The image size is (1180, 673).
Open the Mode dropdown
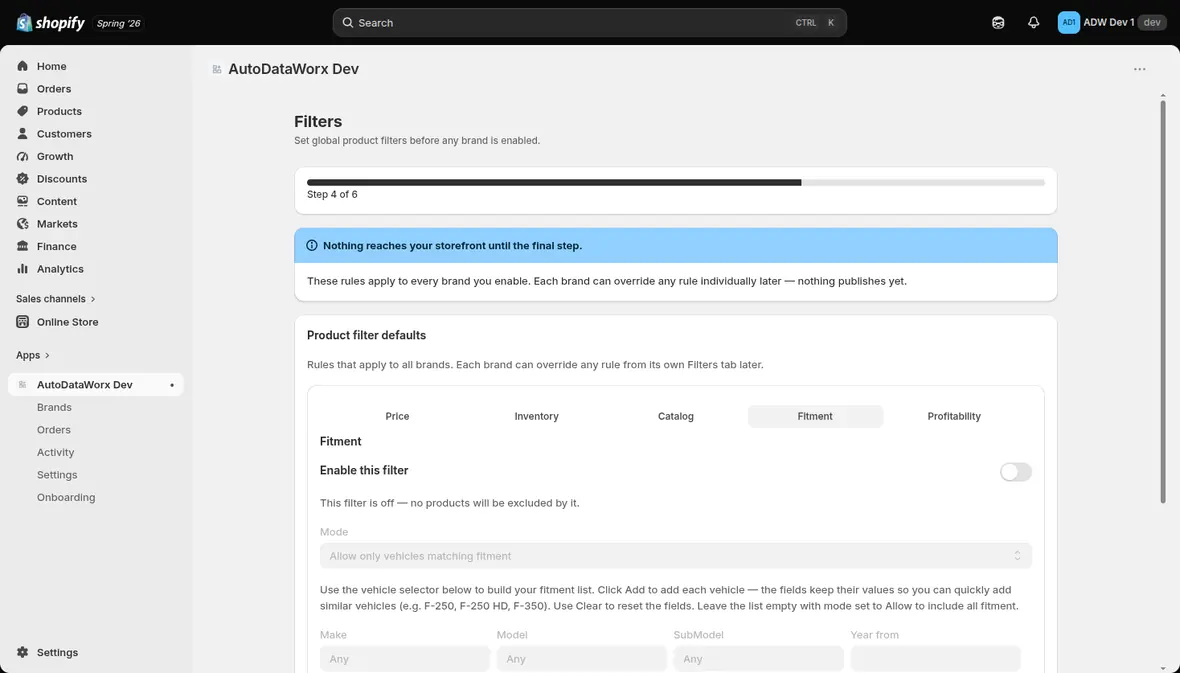(x=676, y=556)
